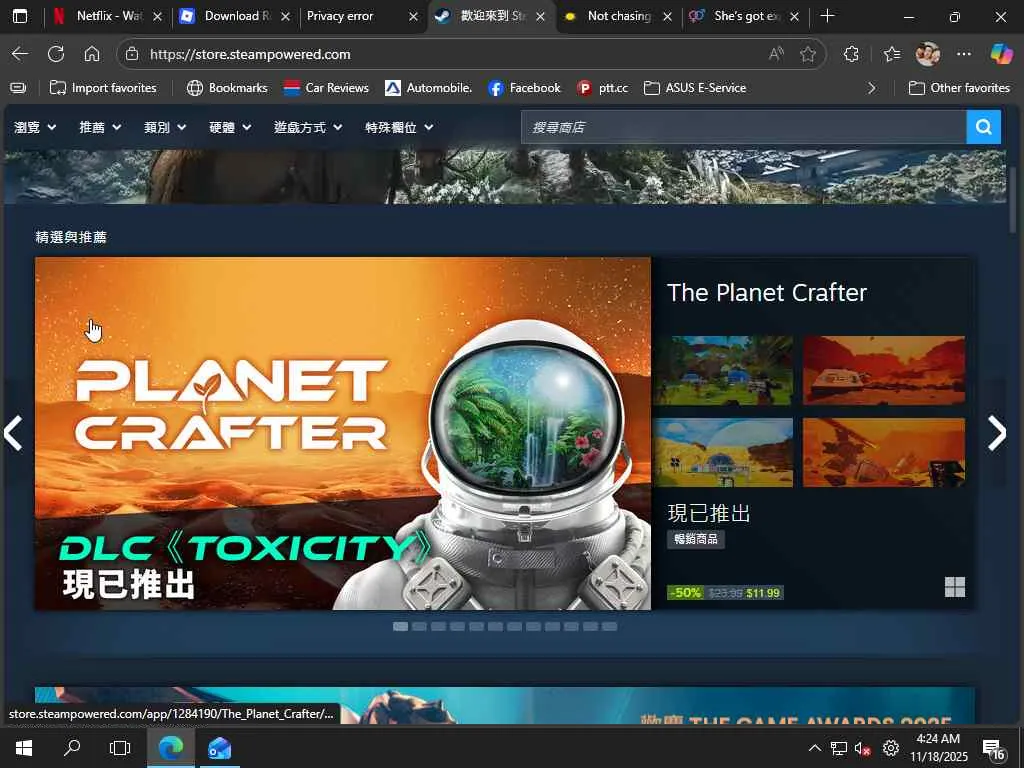Open the clock and date flyout

[x=938, y=748]
